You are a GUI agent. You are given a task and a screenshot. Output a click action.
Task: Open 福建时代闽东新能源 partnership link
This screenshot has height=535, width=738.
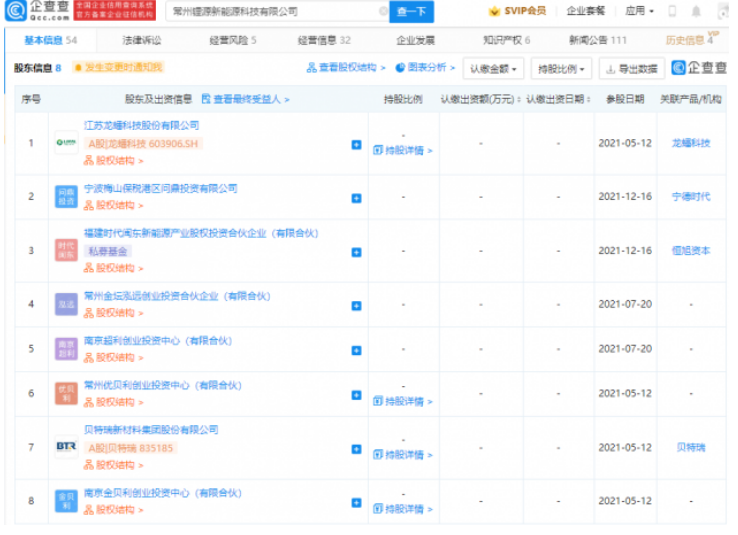click(x=201, y=233)
